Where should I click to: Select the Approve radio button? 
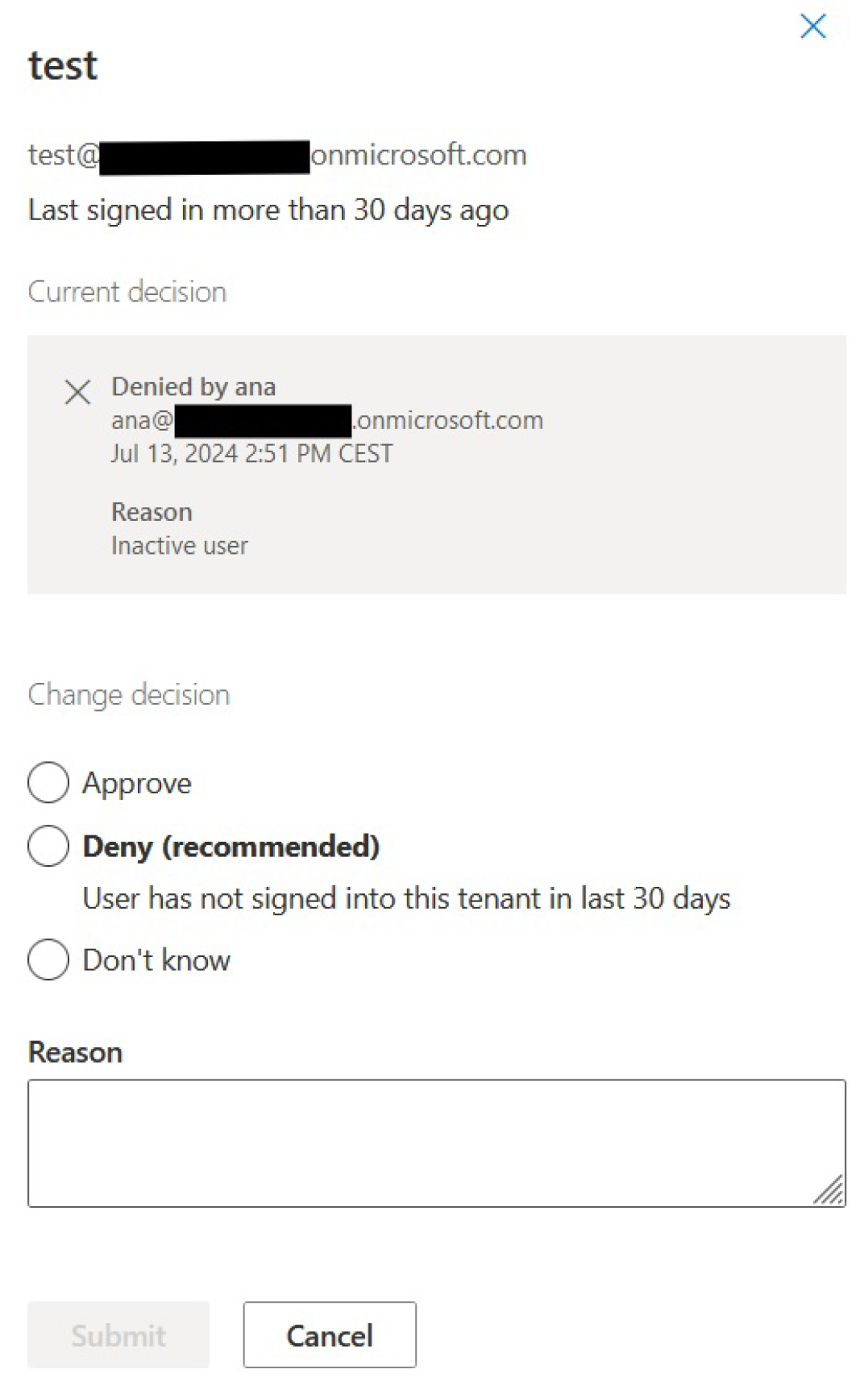tap(48, 782)
